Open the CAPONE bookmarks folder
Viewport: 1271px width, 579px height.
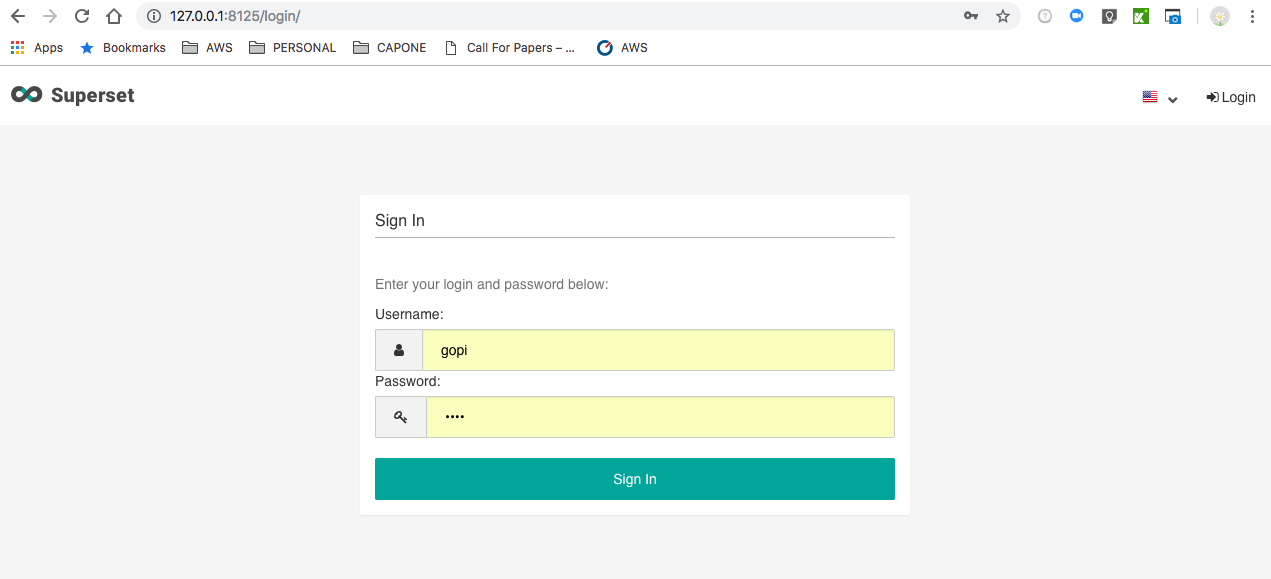(390, 47)
